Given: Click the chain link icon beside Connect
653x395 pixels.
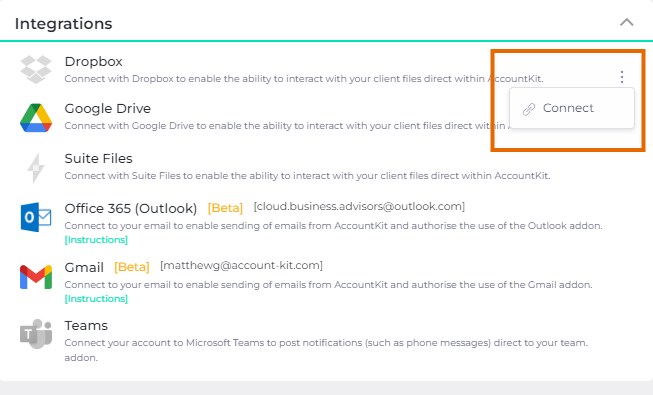Looking at the screenshot, I should (x=529, y=109).
